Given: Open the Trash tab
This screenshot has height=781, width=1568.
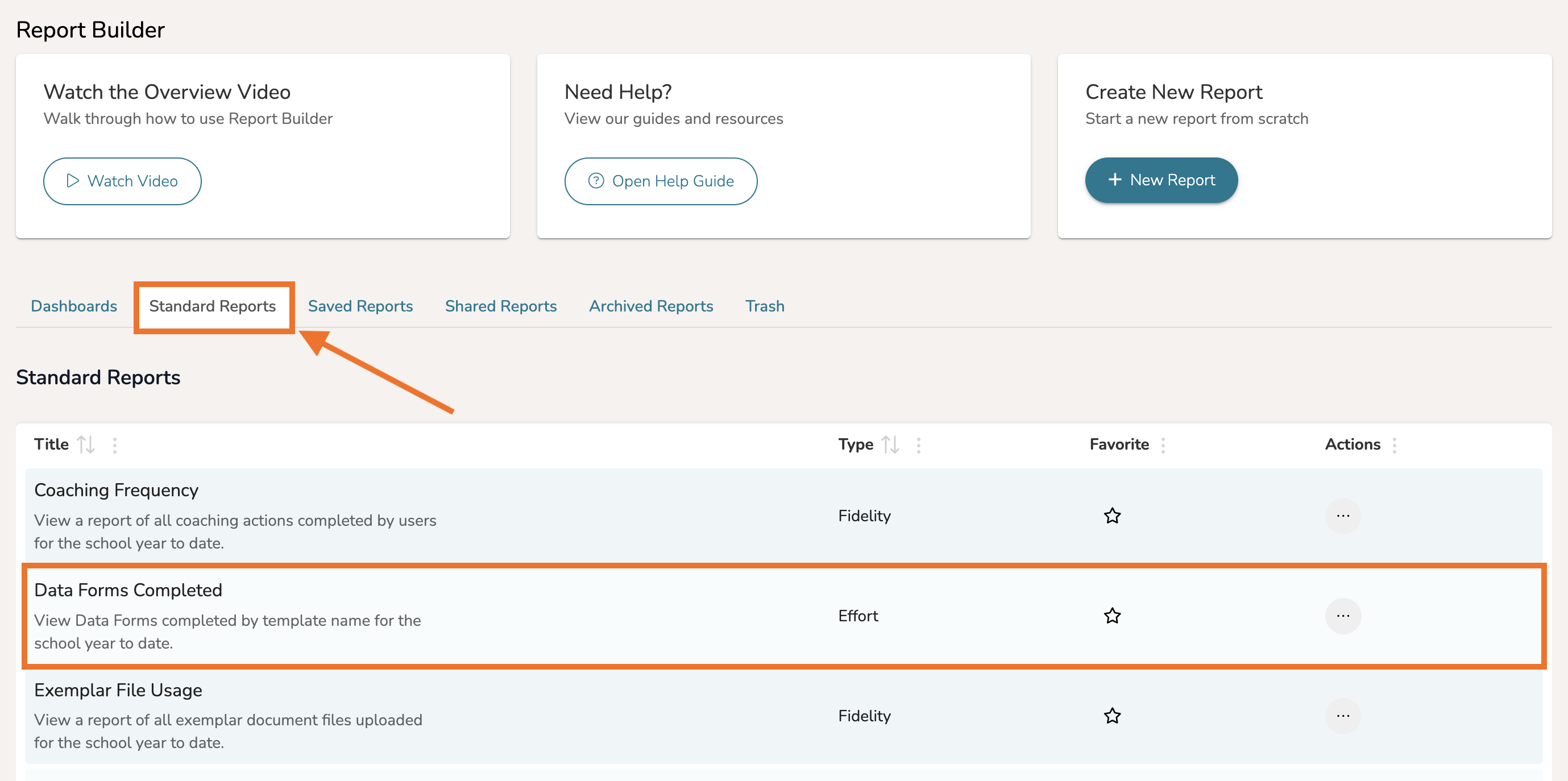Looking at the screenshot, I should (764, 306).
